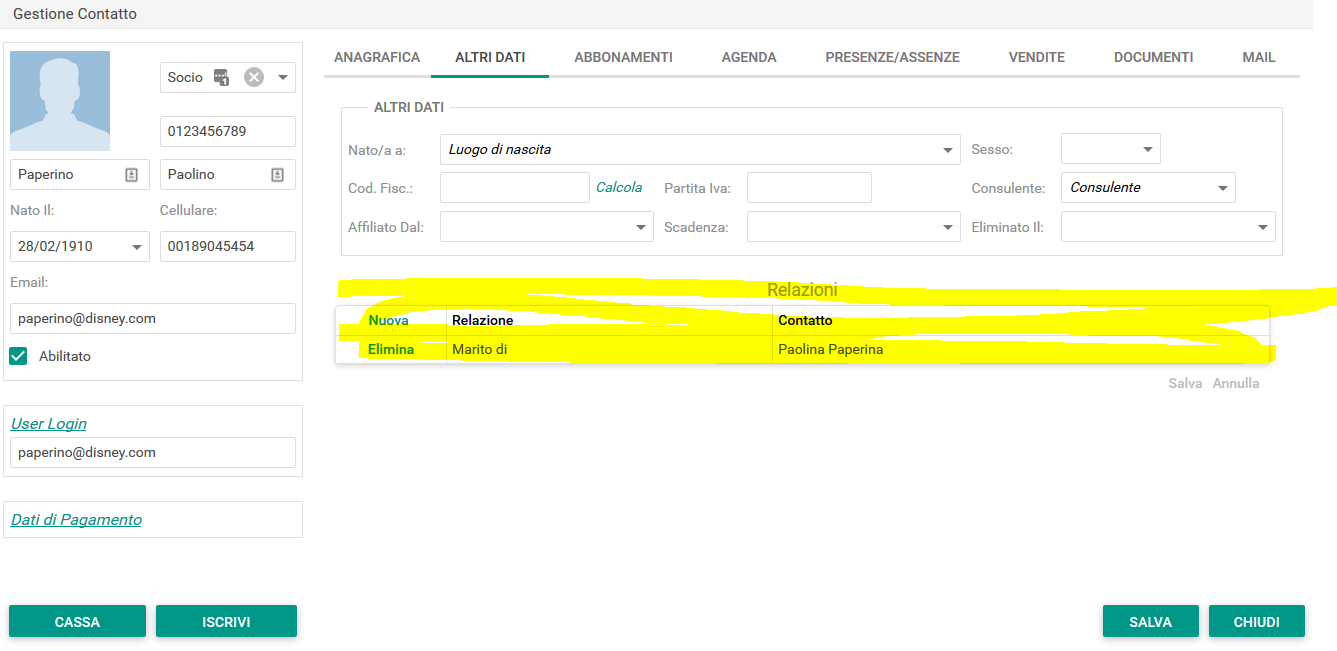Open the ABBONAMENTI tab
Image resolution: width=1337 pixels, height=651 pixels.
tap(623, 57)
